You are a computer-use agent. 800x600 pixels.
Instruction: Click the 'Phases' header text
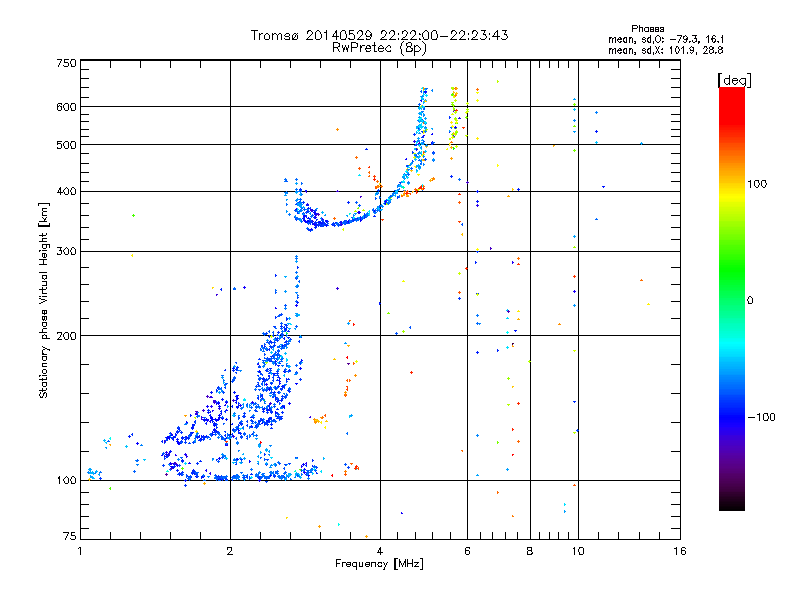[647, 29]
